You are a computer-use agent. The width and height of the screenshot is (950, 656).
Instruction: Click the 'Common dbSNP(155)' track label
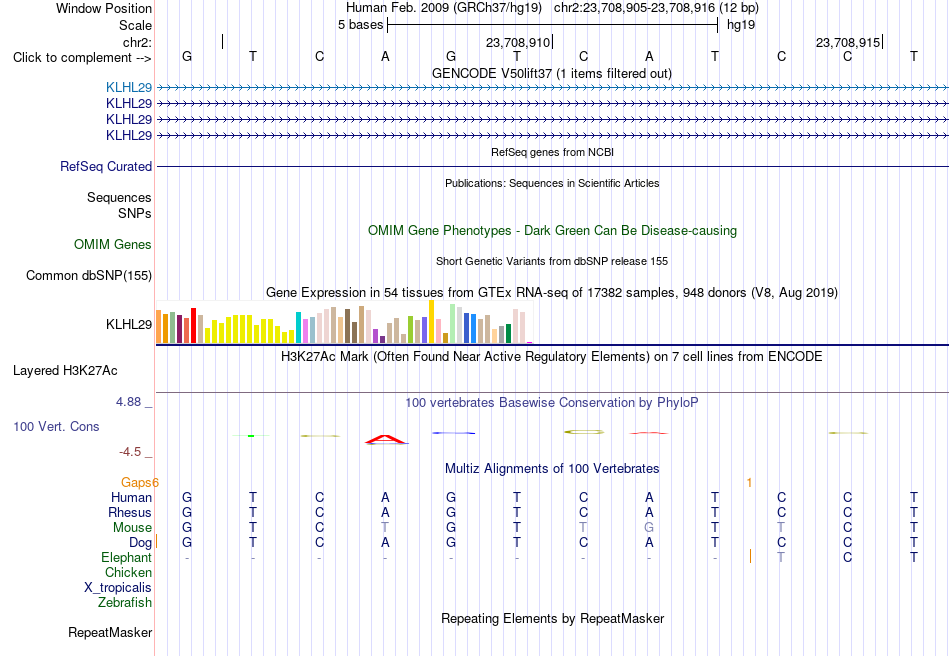point(88,276)
